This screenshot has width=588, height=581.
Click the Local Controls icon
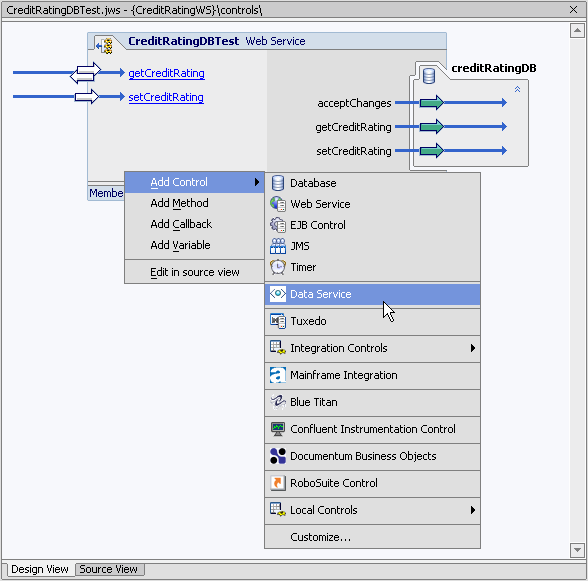(278, 510)
